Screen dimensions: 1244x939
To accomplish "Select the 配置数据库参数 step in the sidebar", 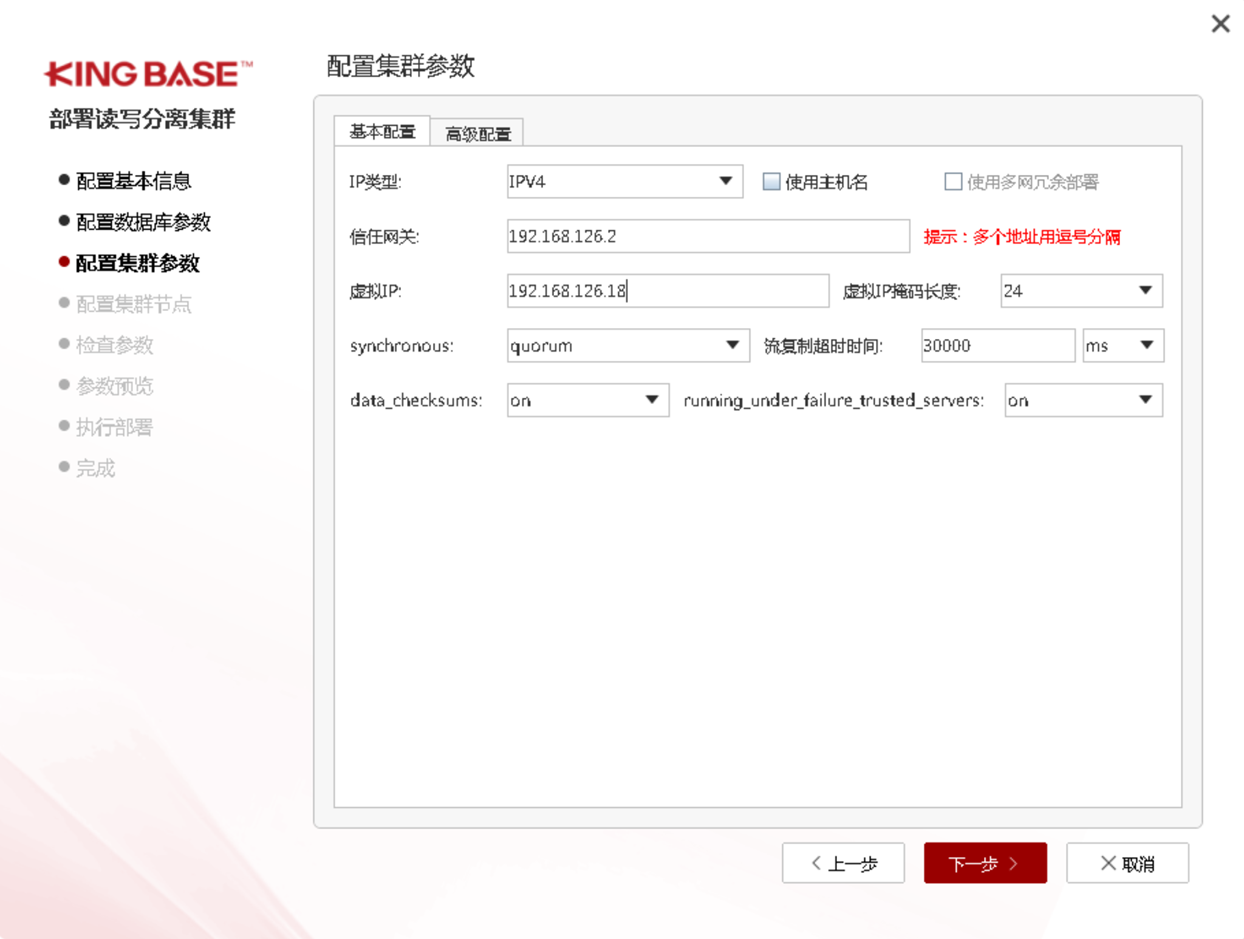I will [143, 222].
